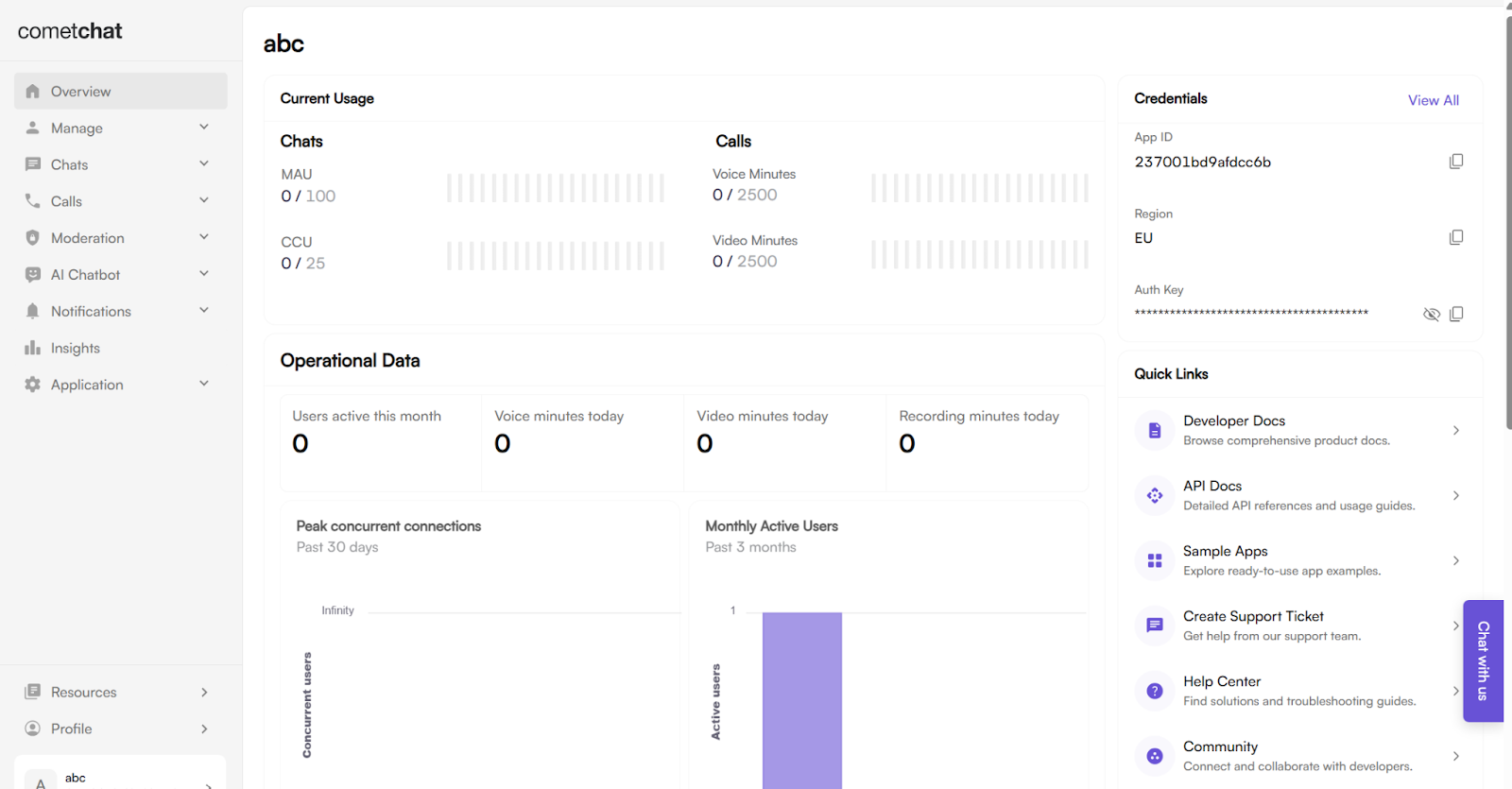Select AI Chatbot in the sidebar
Viewport: 1512px width, 789px height.
coord(121,275)
